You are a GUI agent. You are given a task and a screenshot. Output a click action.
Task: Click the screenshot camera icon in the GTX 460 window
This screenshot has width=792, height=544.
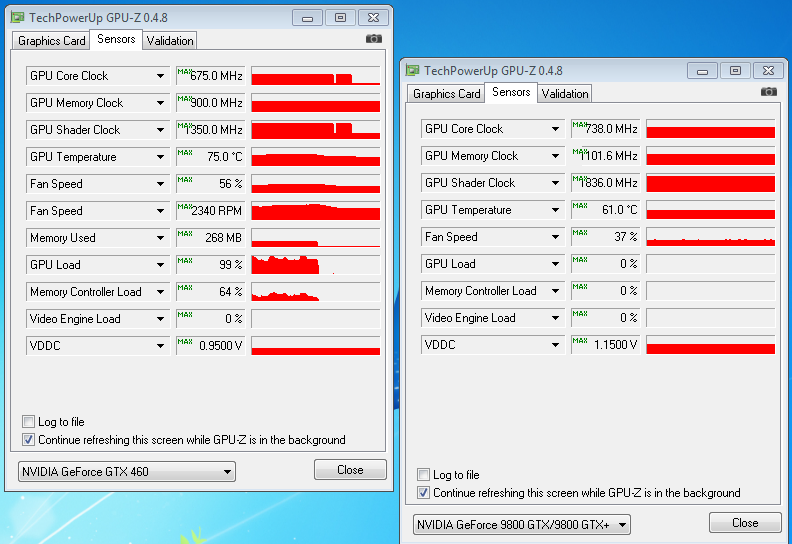pos(374,39)
